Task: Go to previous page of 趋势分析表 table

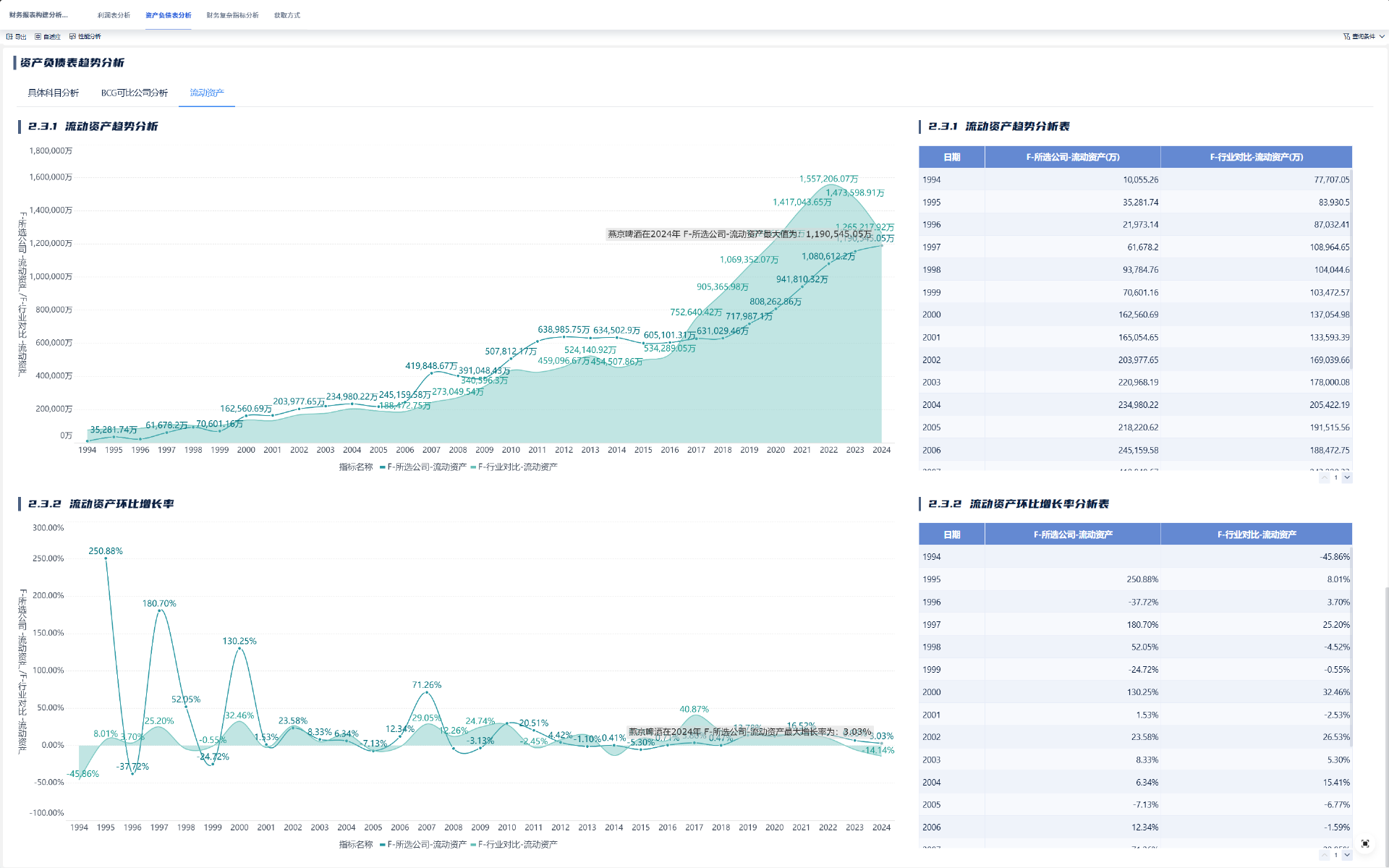Action: tap(1324, 477)
